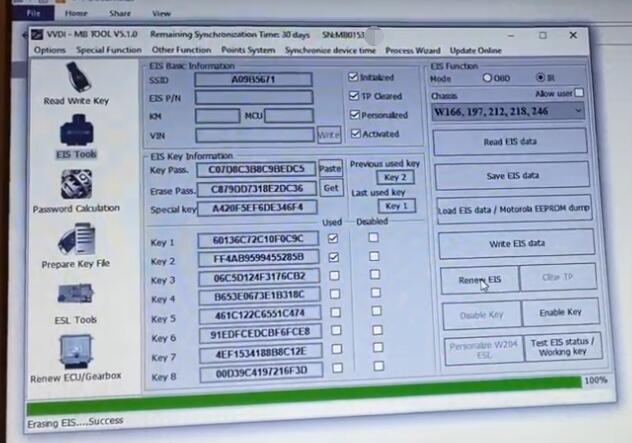Toggle the Initialized checkbox

(353, 77)
